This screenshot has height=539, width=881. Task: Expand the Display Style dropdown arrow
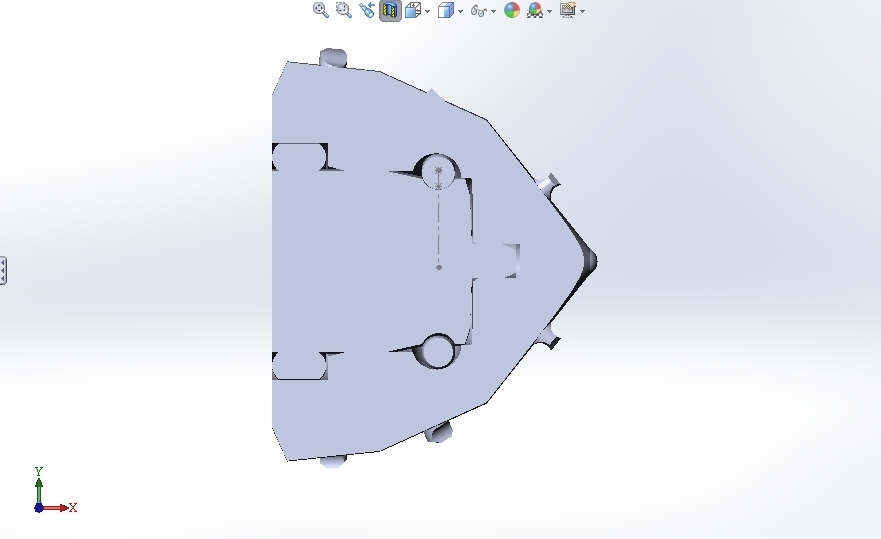coord(461,11)
